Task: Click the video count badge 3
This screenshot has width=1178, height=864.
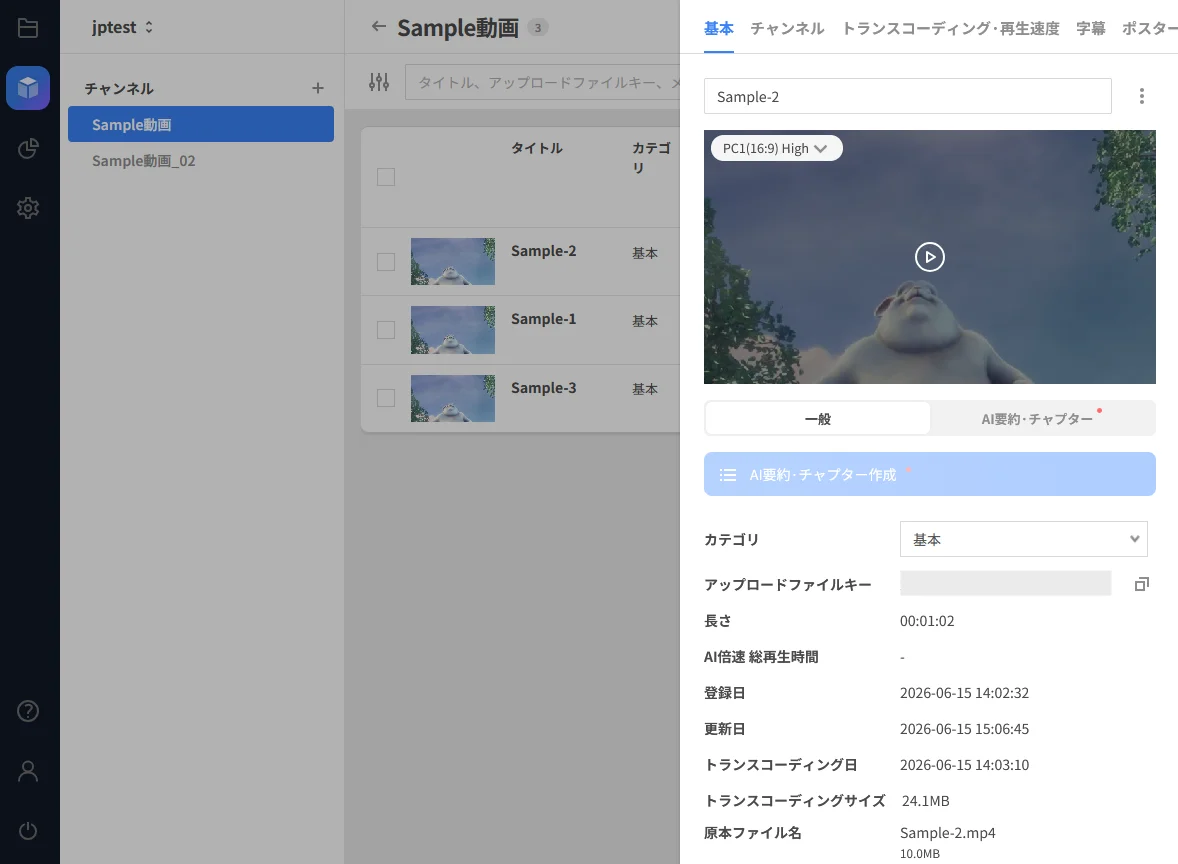Action: (x=538, y=28)
